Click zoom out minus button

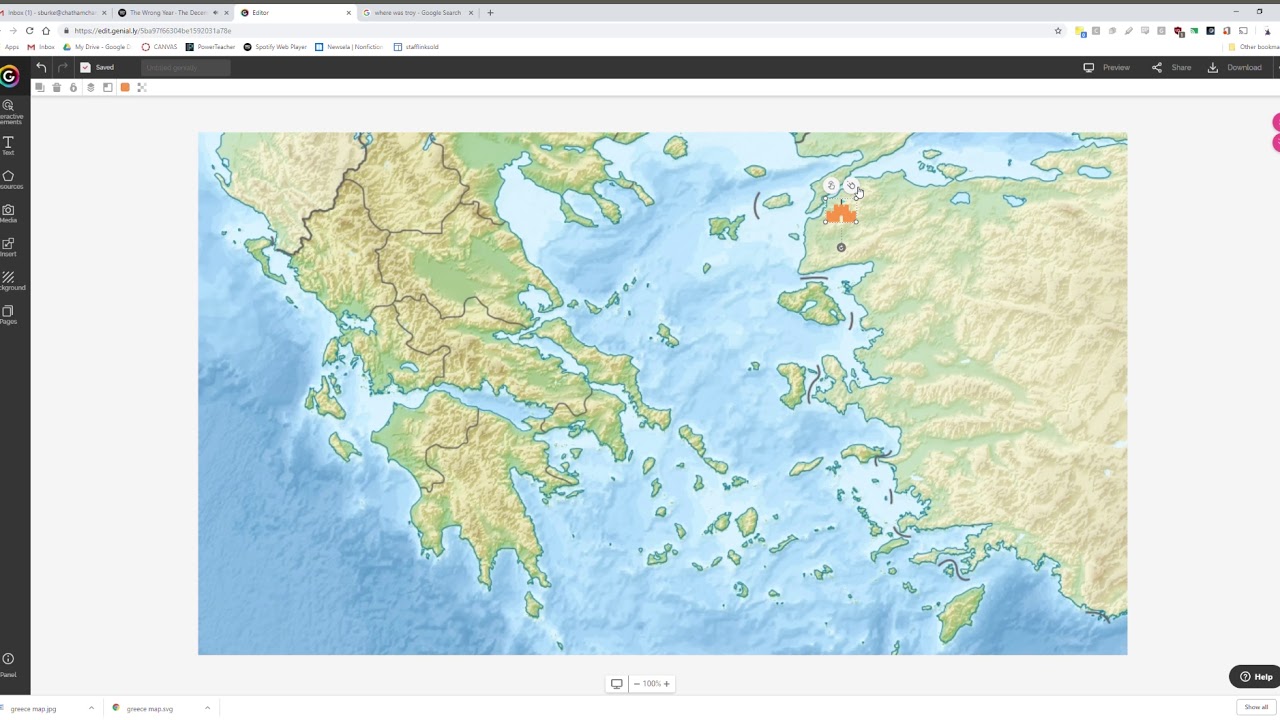pos(636,684)
